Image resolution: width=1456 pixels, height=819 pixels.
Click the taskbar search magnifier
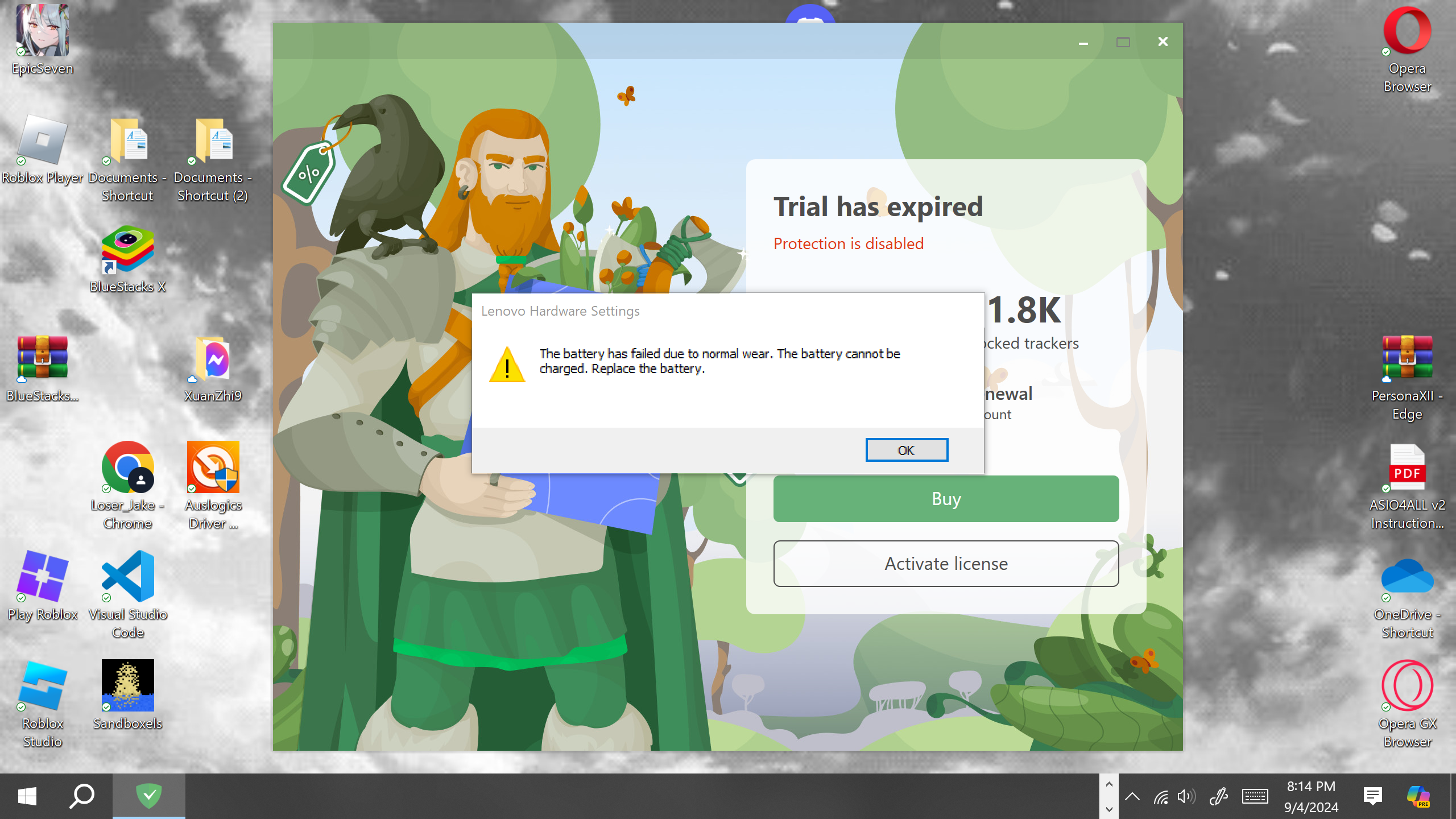(x=82, y=796)
